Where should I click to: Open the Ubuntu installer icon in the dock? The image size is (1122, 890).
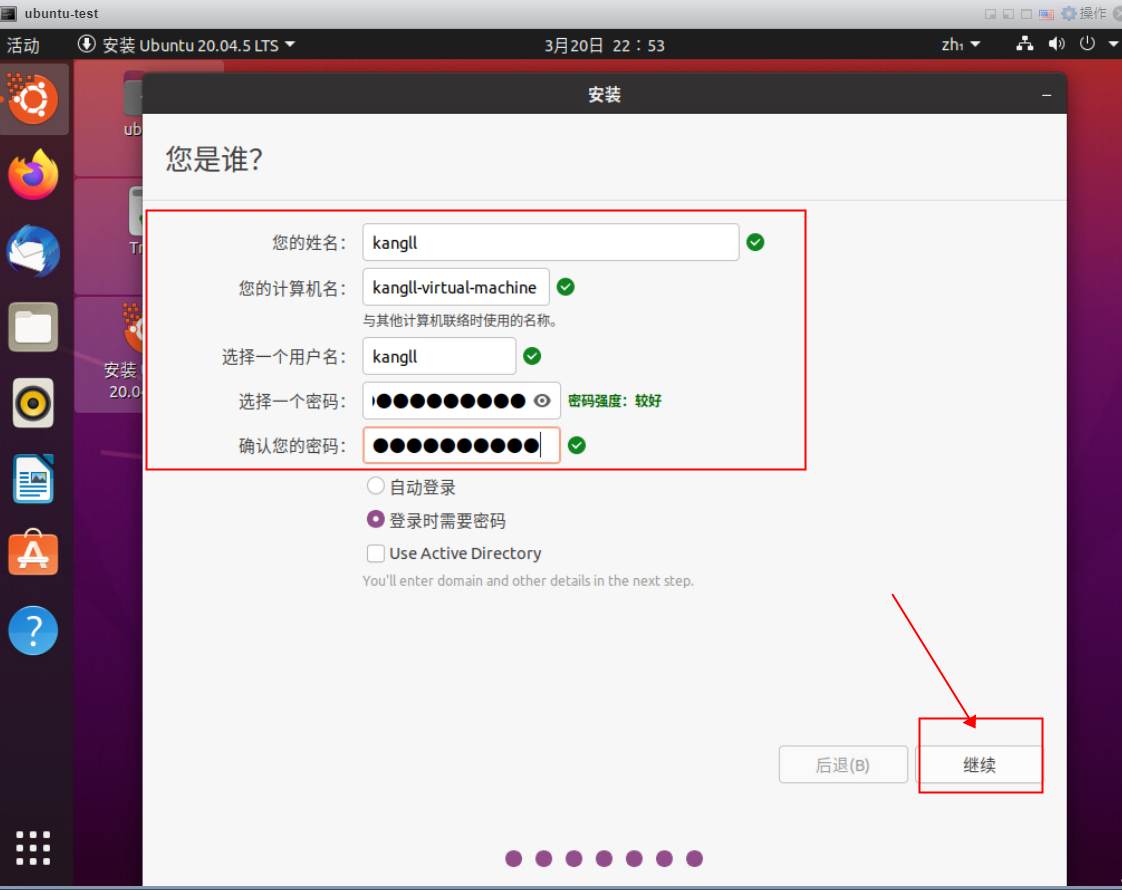pyautogui.click(x=33, y=99)
